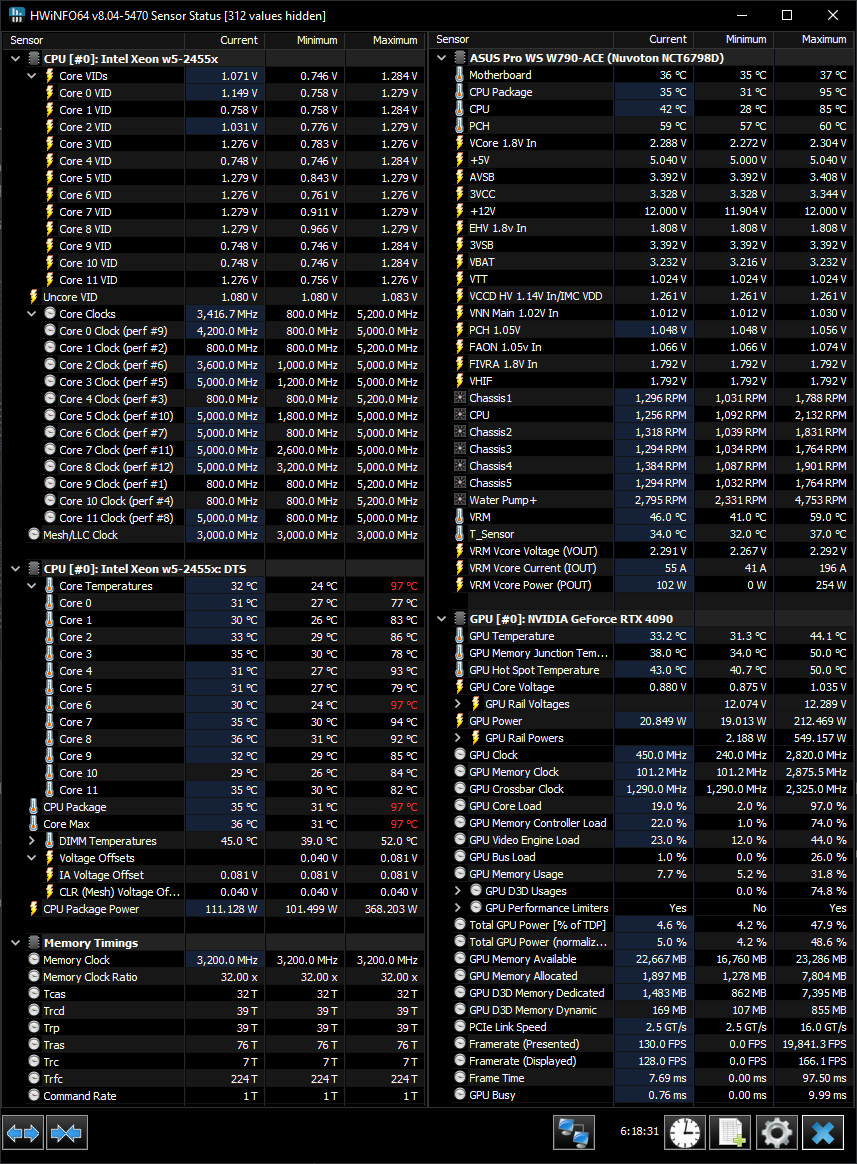Select the VRM Vcore Power (POUT) row
Viewport: 857px width, 1164px height.
(529, 585)
